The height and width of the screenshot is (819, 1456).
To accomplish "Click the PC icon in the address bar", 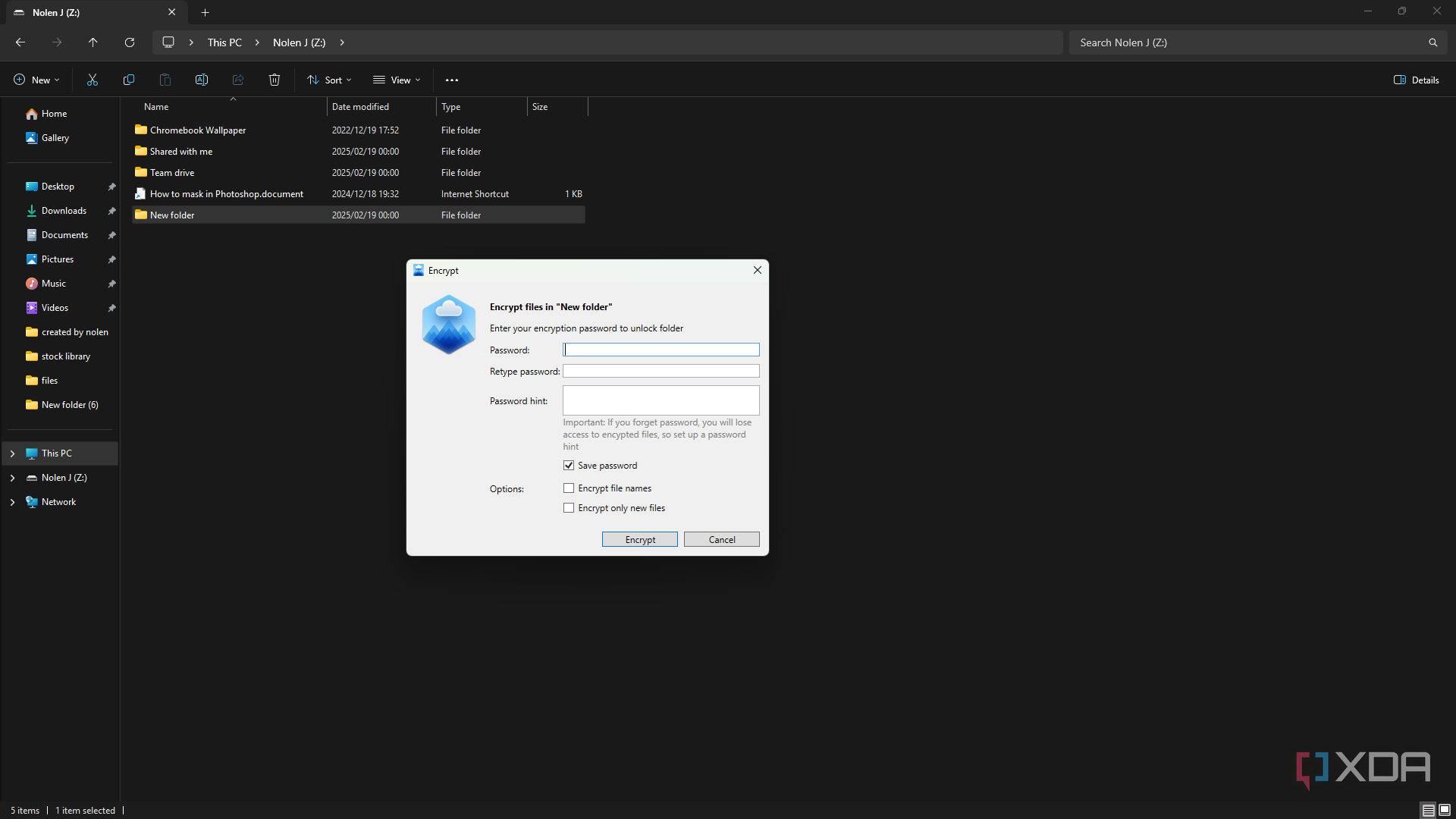I will [x=168, y=42].
